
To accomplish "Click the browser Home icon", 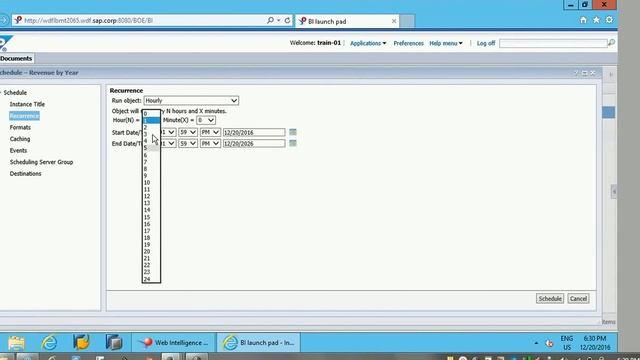I will pyautogui.click(x=583, y=20).
